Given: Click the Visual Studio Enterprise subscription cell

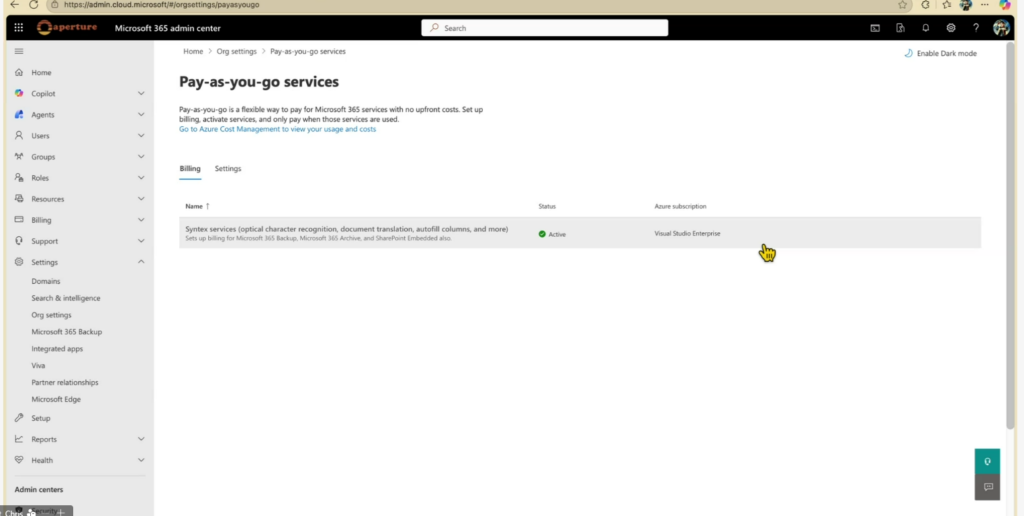Looking at the screenshot, I should 688,233.
